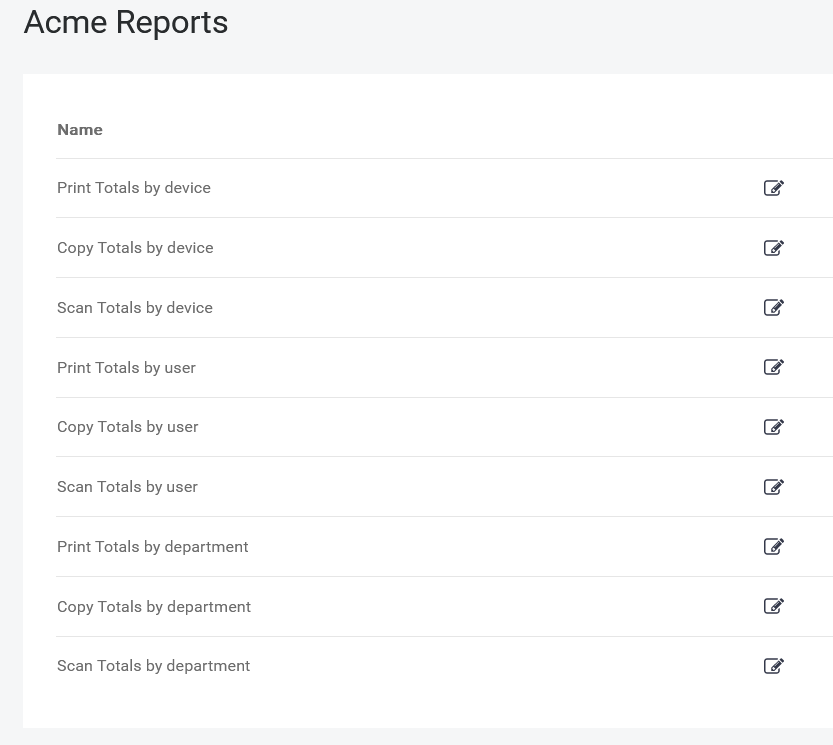Screen dimensions: 833x745
Task: Click the pencil icon for Print Totals by department
Action: coord(774,547)
